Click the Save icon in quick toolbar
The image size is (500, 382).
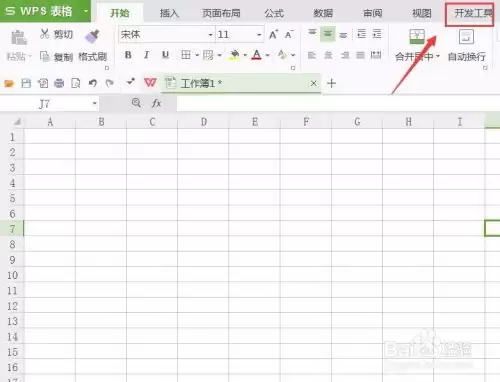click(26, 83)
